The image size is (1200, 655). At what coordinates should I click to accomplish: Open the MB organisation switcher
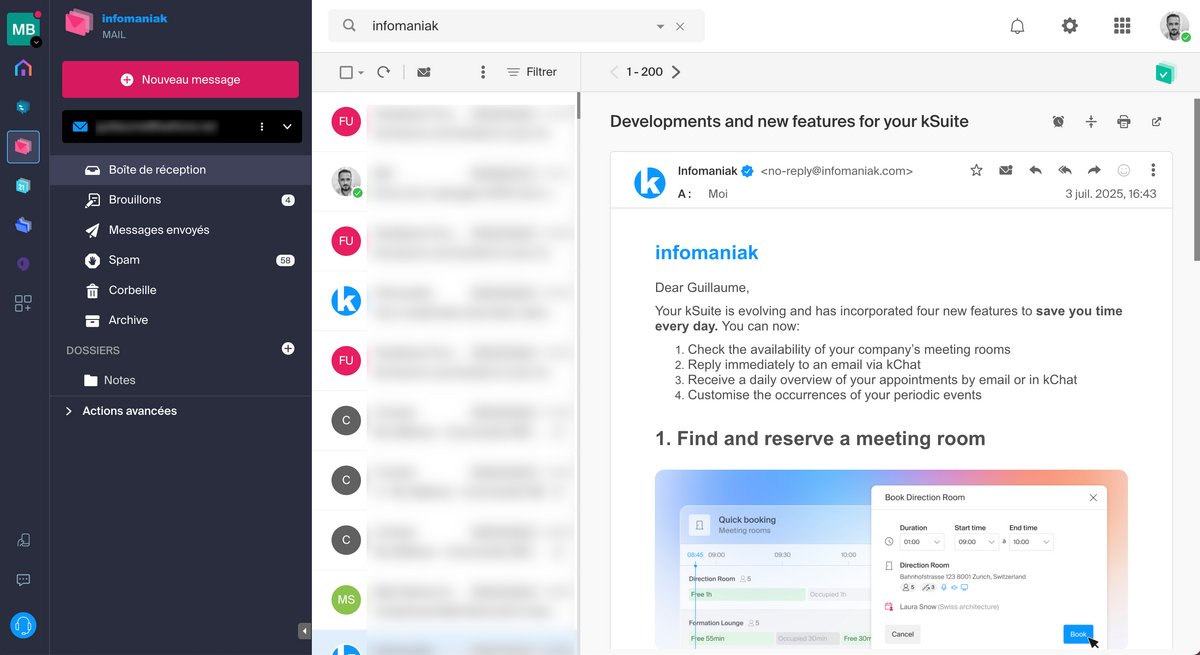[23, 29]
